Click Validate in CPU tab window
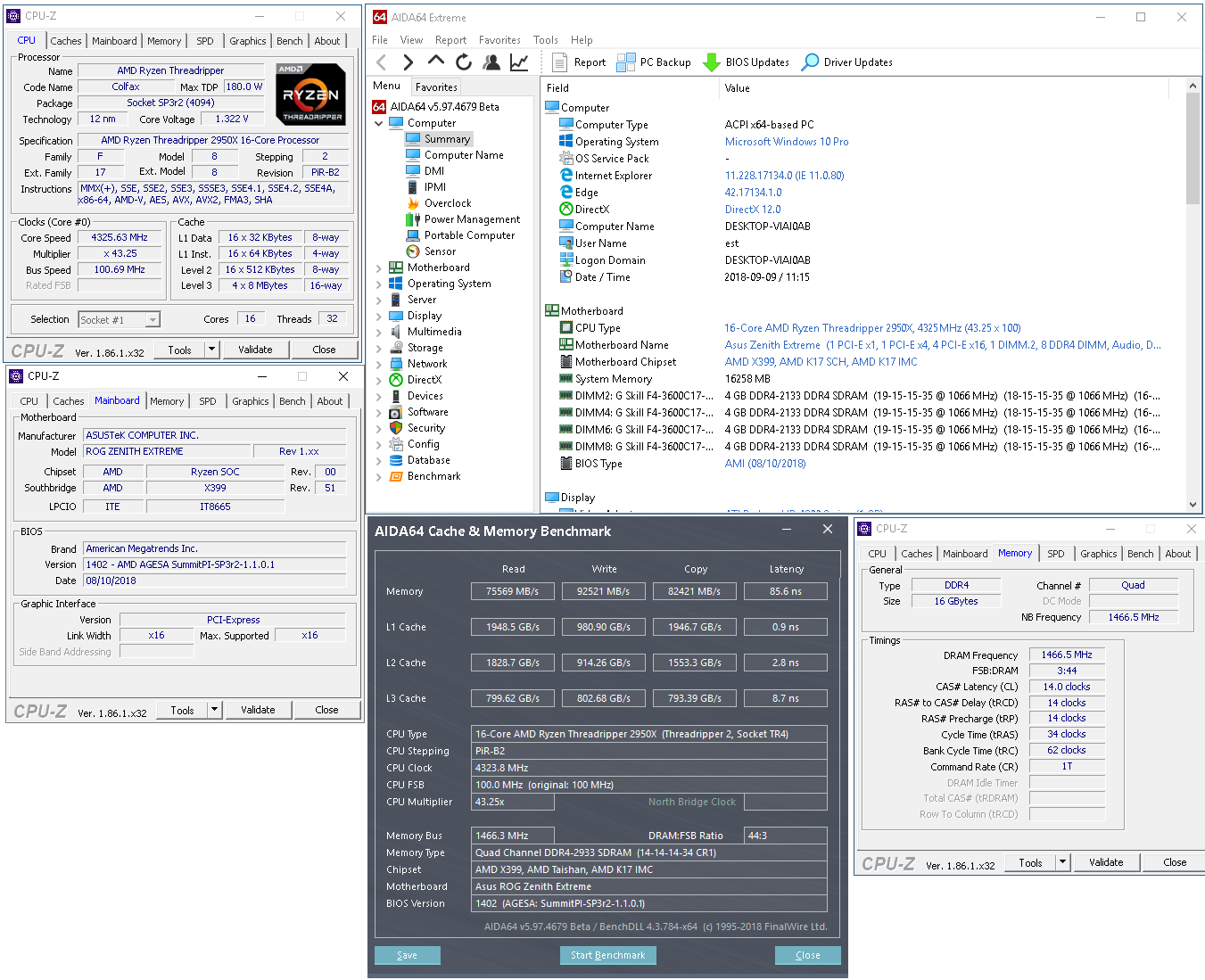The height and width of the screenshot is (980, 1205). tap(256, 350)
